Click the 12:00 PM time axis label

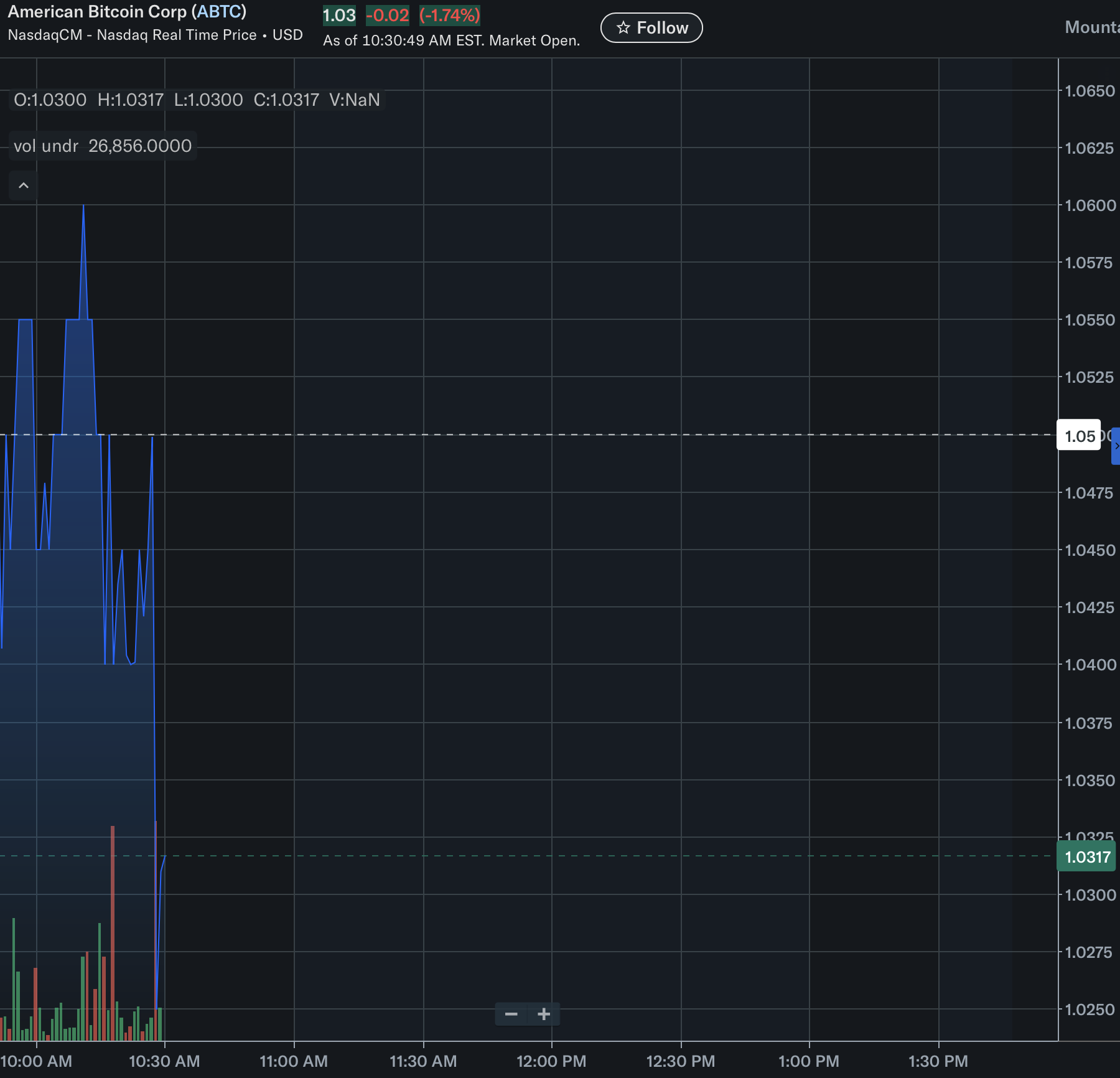coord(551,1061)
